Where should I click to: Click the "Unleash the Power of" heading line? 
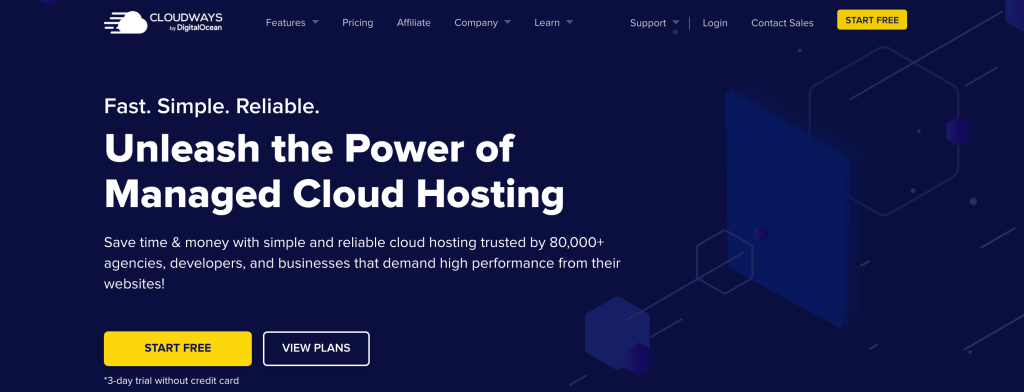pyautogui.click(x=309, y=148)
